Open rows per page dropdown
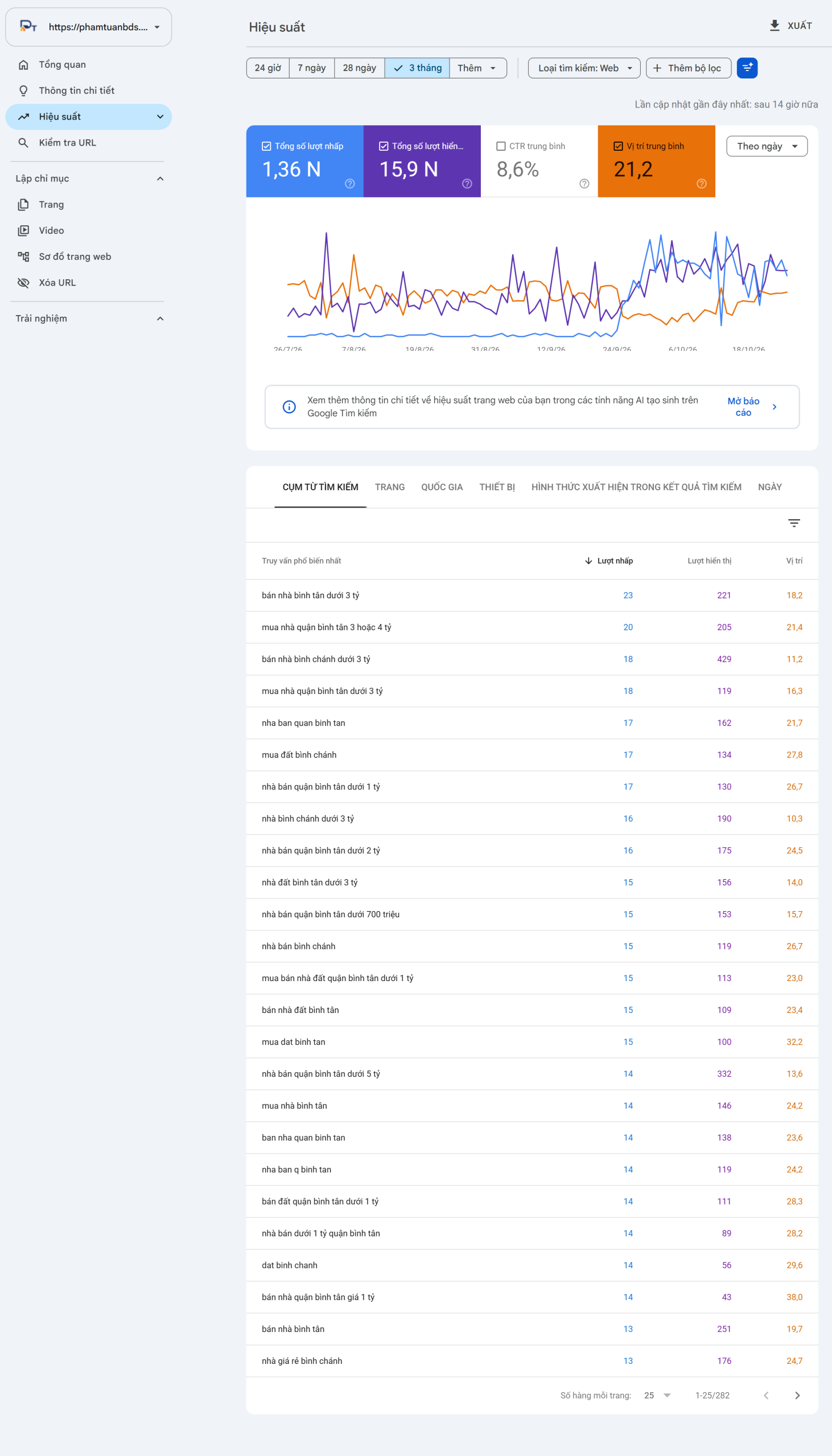Image resolution: width=832 pixels, height=1456 pixels. pos(657,1396)
